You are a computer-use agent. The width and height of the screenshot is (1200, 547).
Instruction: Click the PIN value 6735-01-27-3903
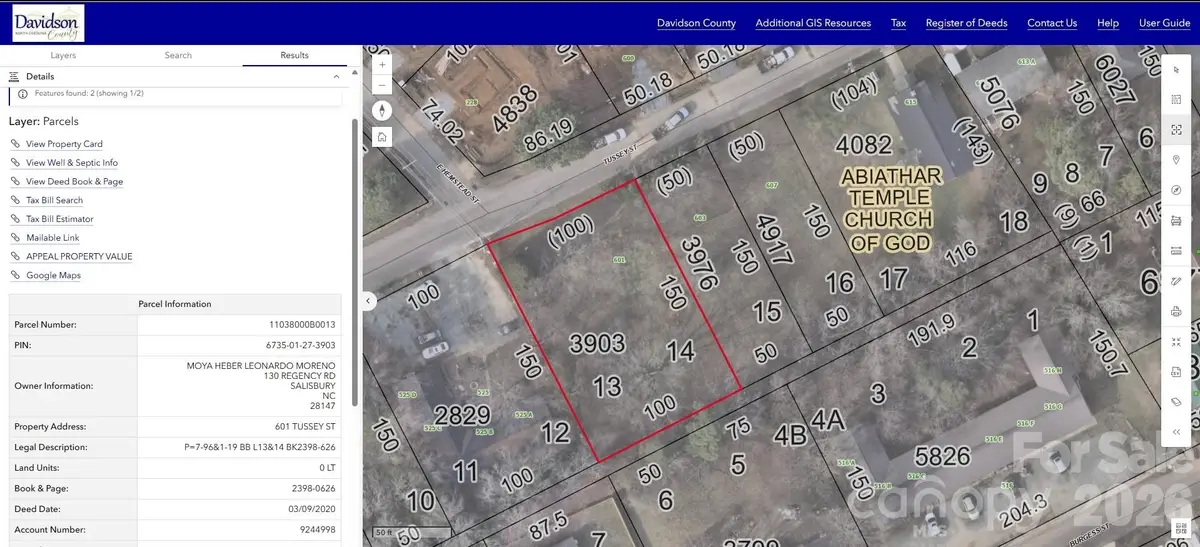click(x=300, y=345)
